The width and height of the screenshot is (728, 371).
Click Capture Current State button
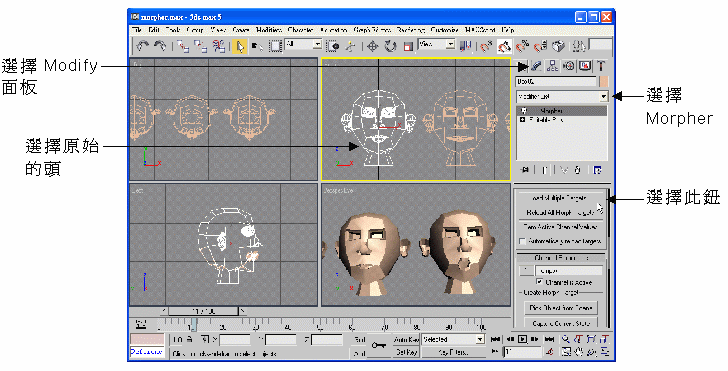pos(560,323)
